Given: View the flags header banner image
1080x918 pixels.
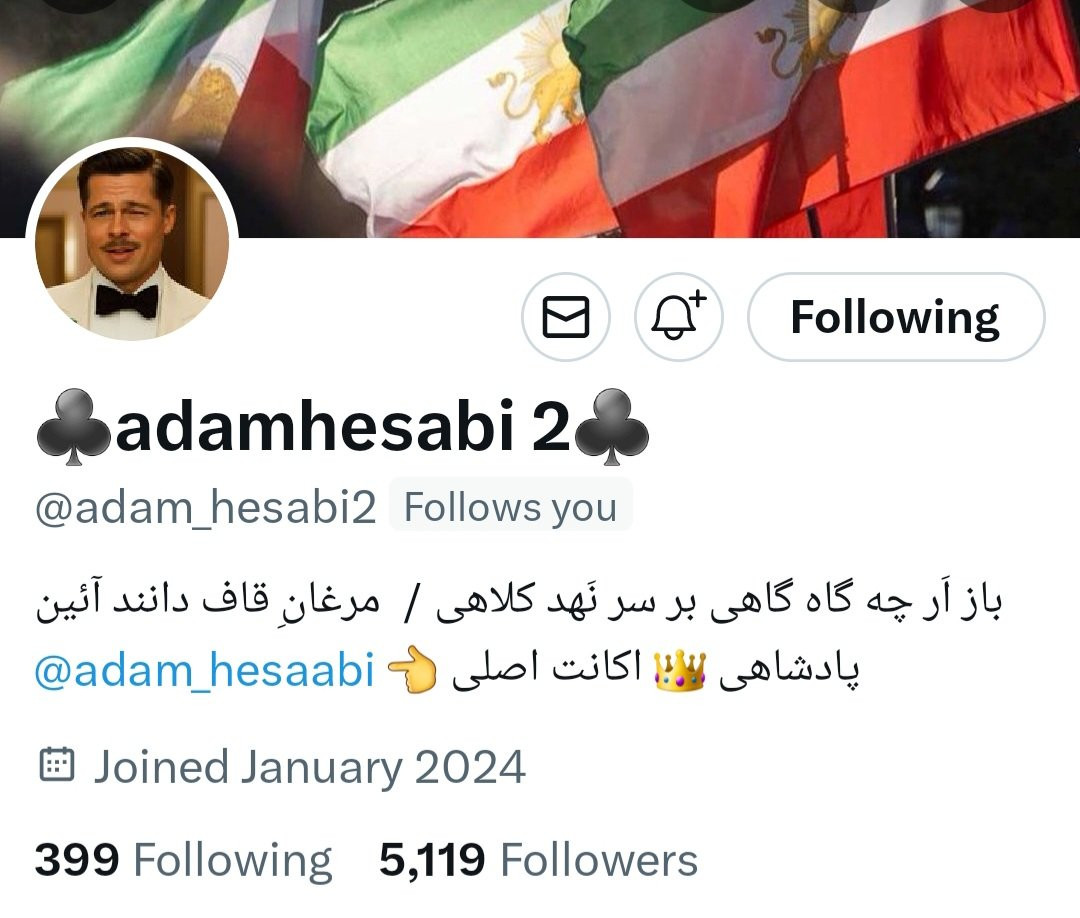Looking at the screenshot, I should pos(540,118).
